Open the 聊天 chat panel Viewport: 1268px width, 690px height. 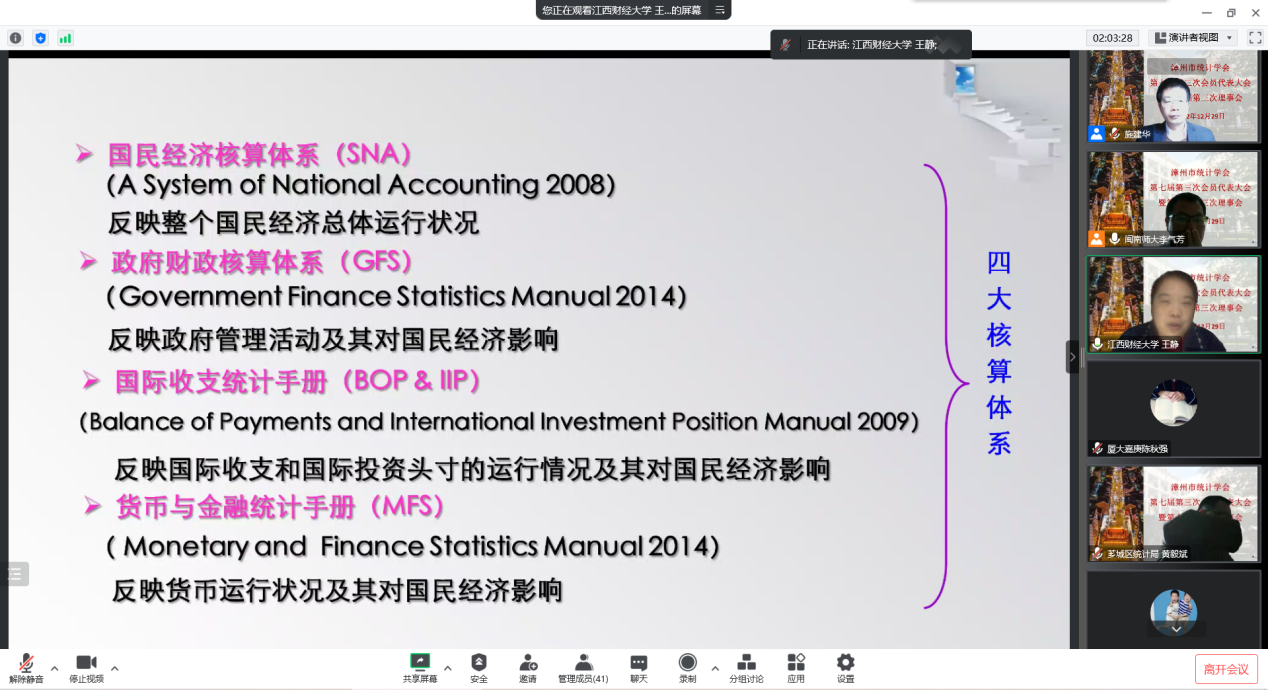tap(638, 667)
